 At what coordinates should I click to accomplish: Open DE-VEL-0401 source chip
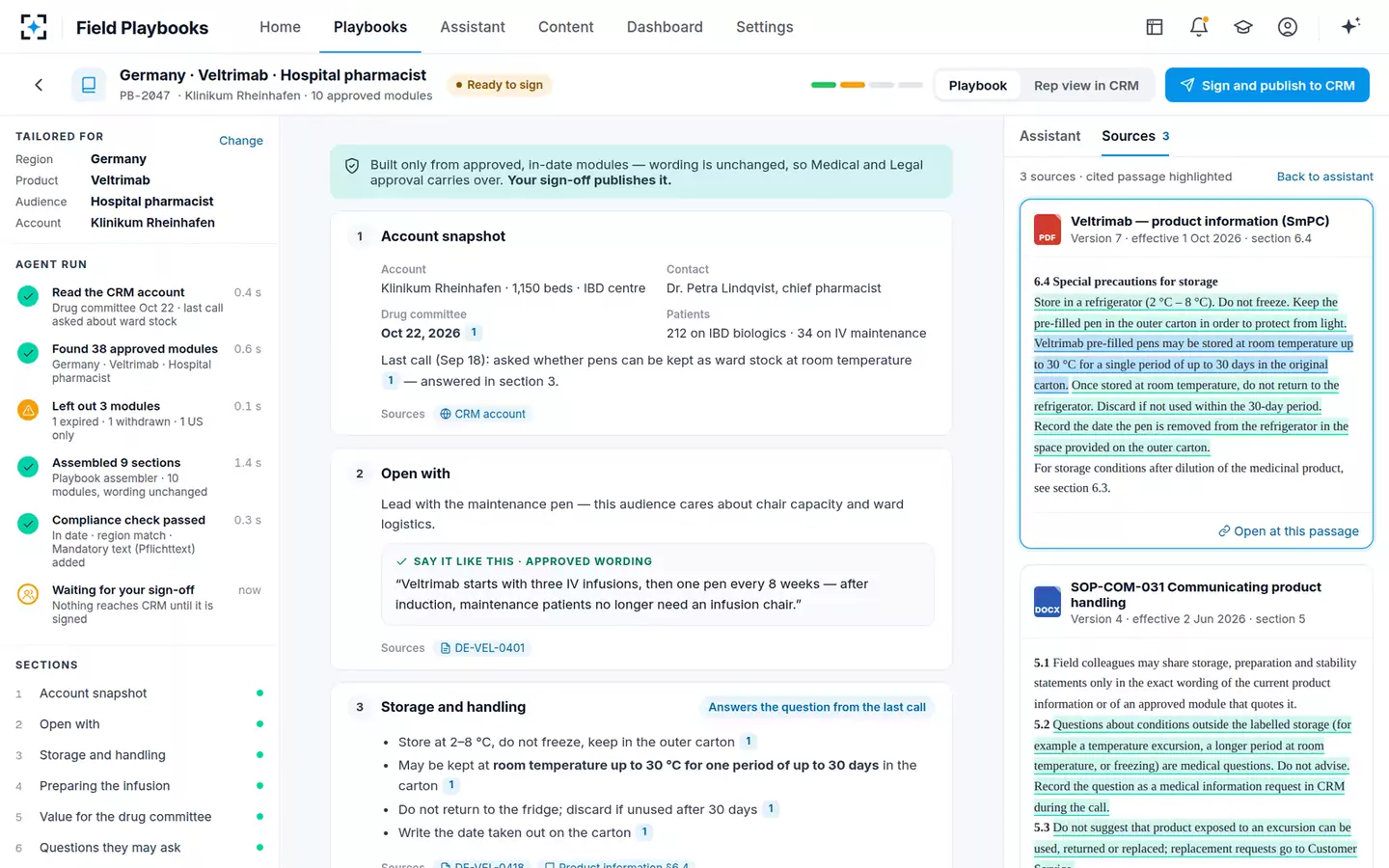coord(482,648)
